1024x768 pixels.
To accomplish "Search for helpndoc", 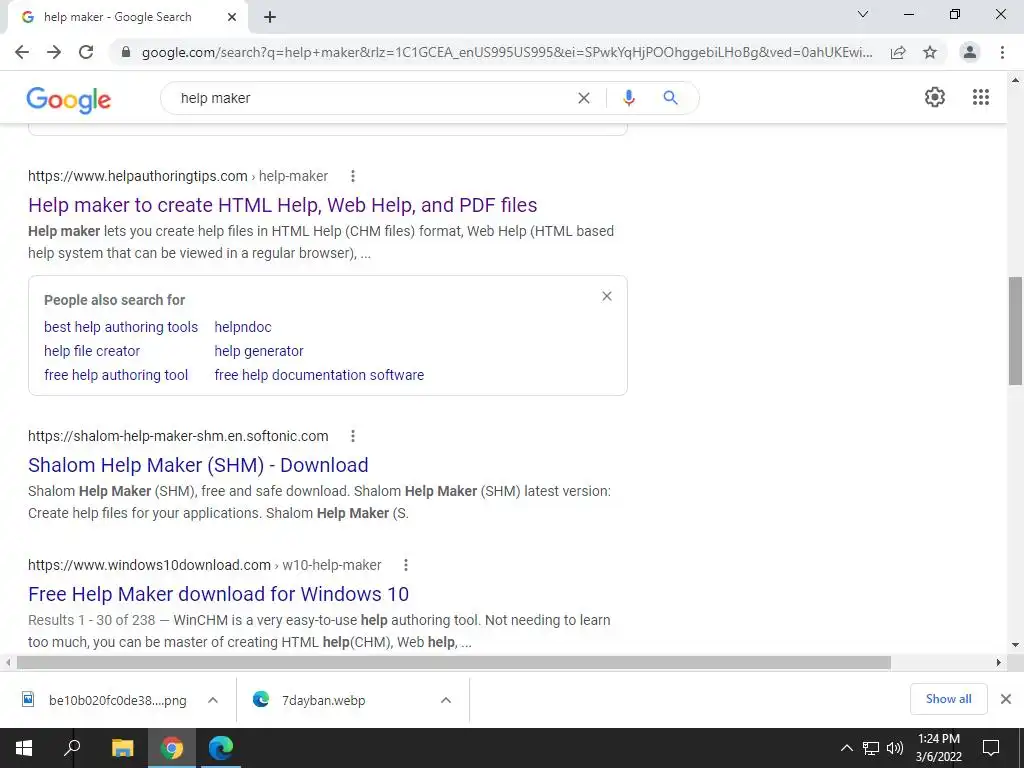I will [243, 327].
